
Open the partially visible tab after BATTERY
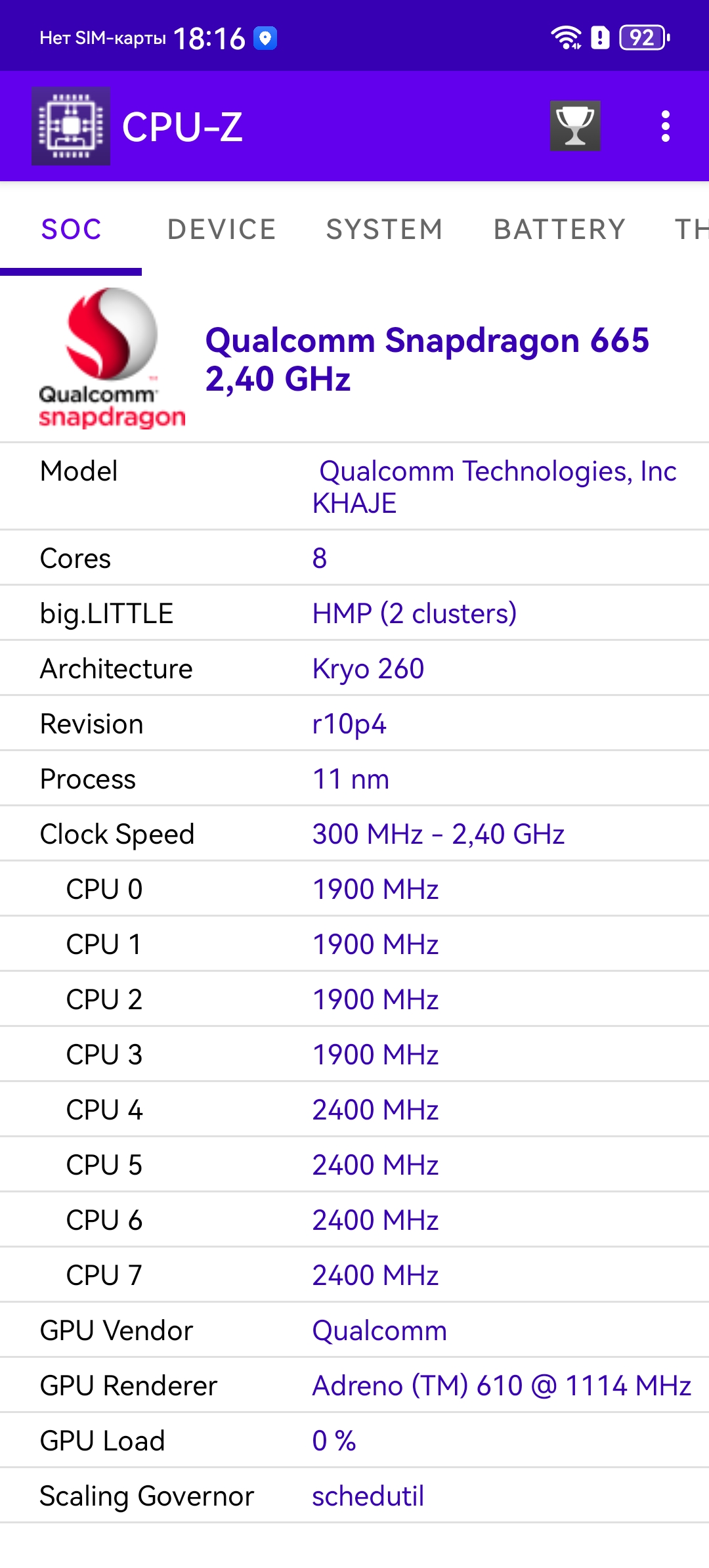click(x=691, y=229)
